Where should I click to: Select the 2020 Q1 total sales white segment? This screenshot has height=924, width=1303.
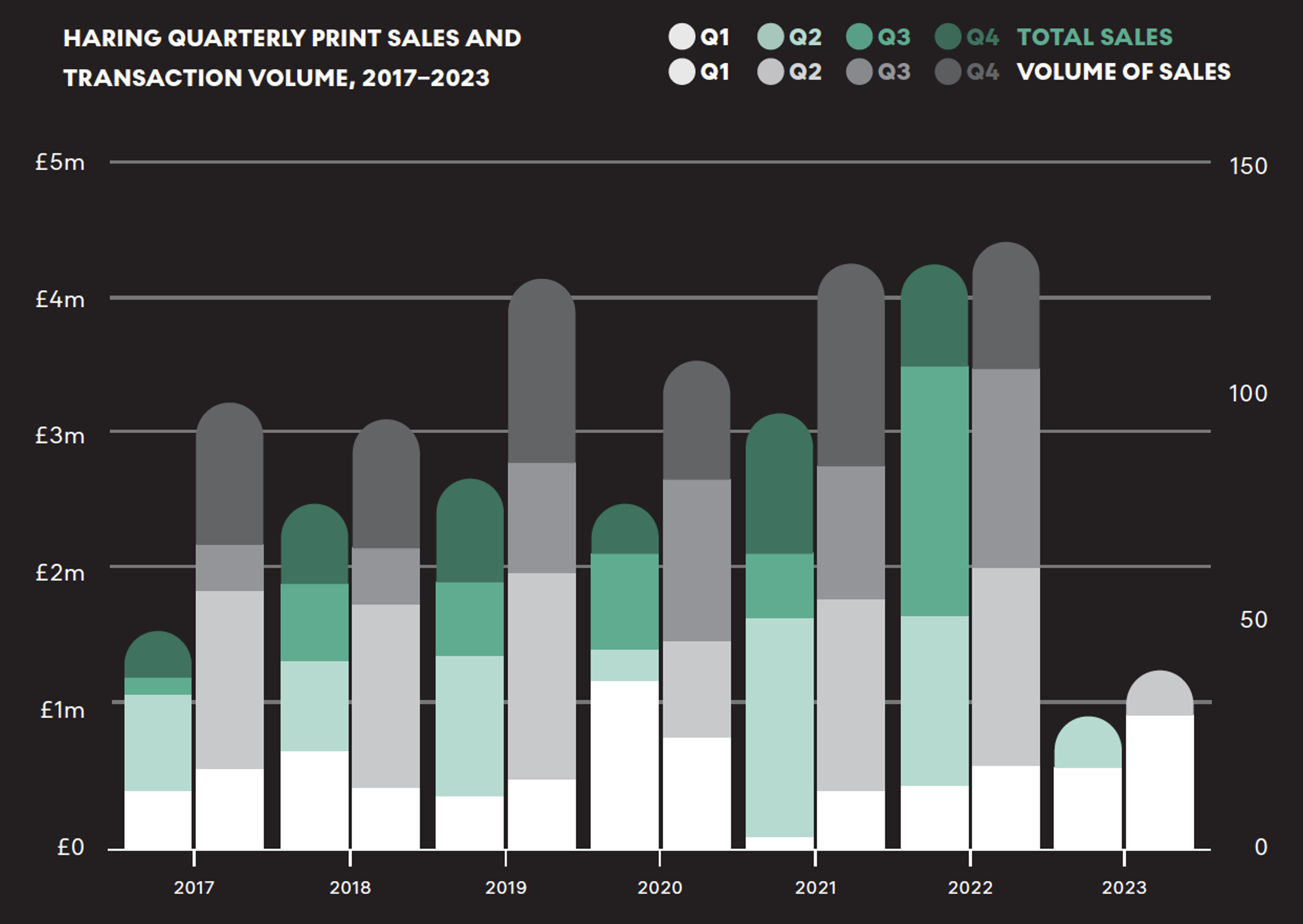625,765
